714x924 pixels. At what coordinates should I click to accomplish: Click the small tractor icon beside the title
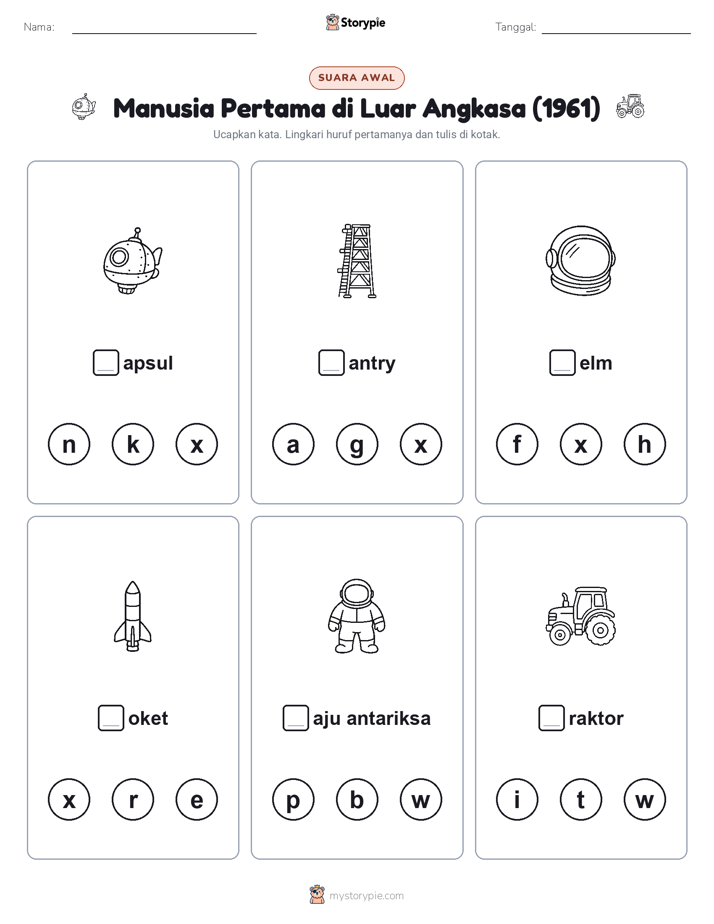(630, 107)
